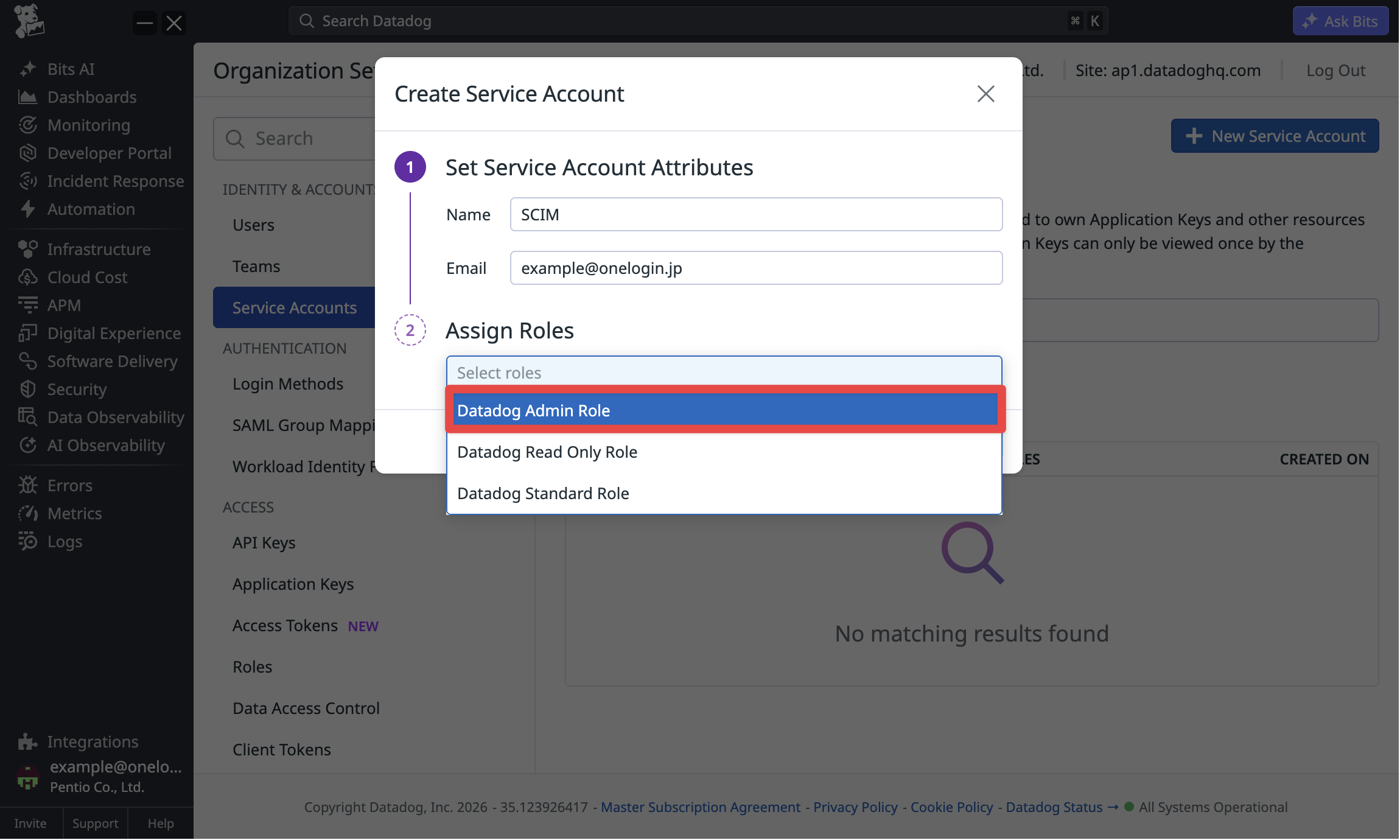
Task: Click the Search Datadog bar
Action: pos(698,21)
